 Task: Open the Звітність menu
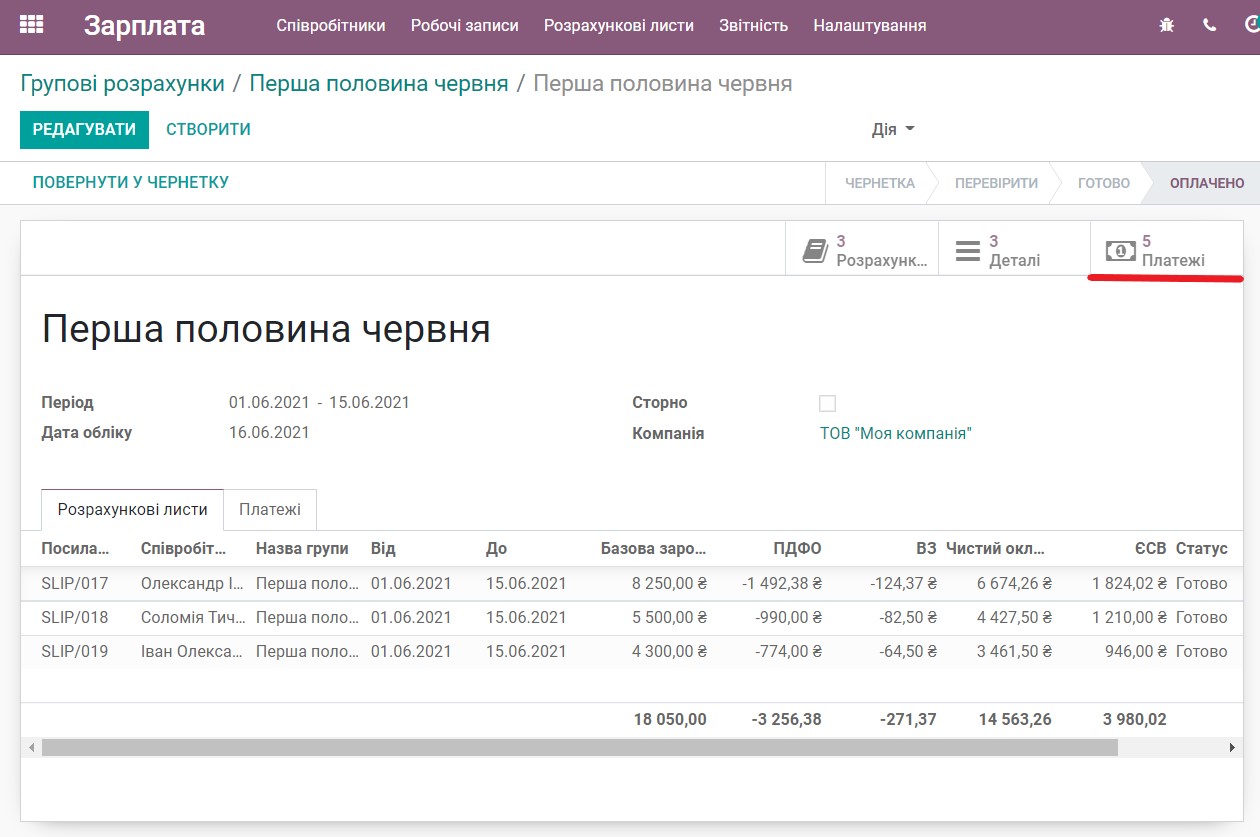click(x=753, y=26)
